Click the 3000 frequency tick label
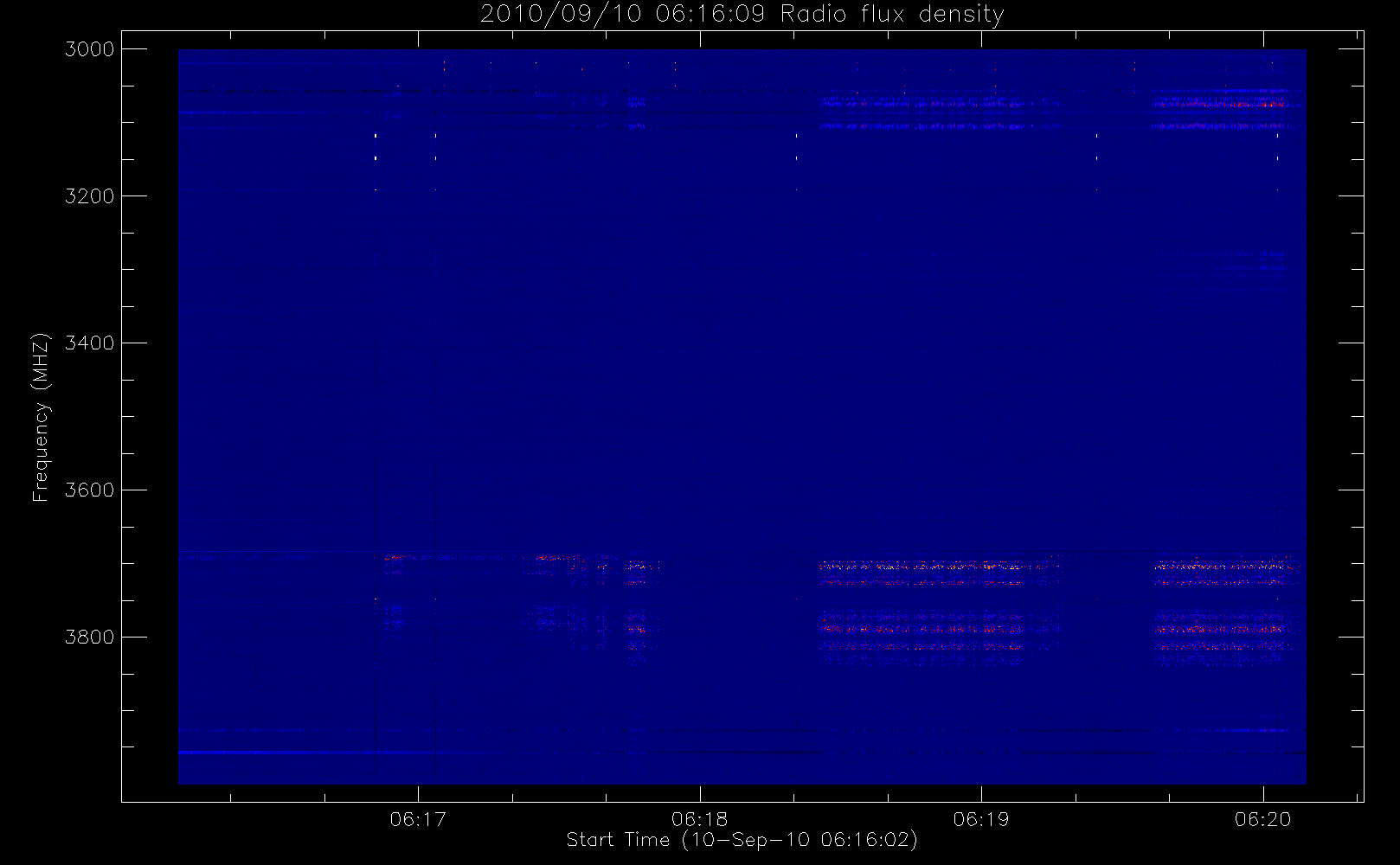1400x865 pixels. (x=90, y=49)
